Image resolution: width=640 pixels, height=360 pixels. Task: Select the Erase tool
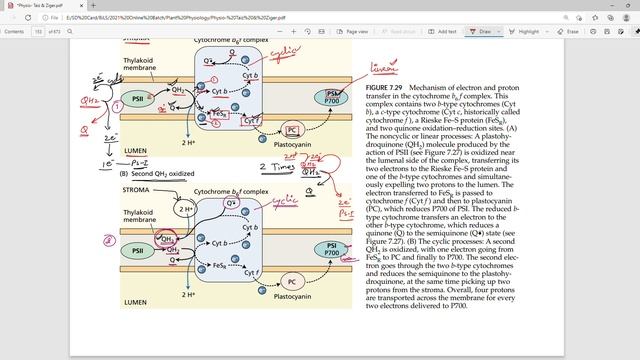[568, 31]
